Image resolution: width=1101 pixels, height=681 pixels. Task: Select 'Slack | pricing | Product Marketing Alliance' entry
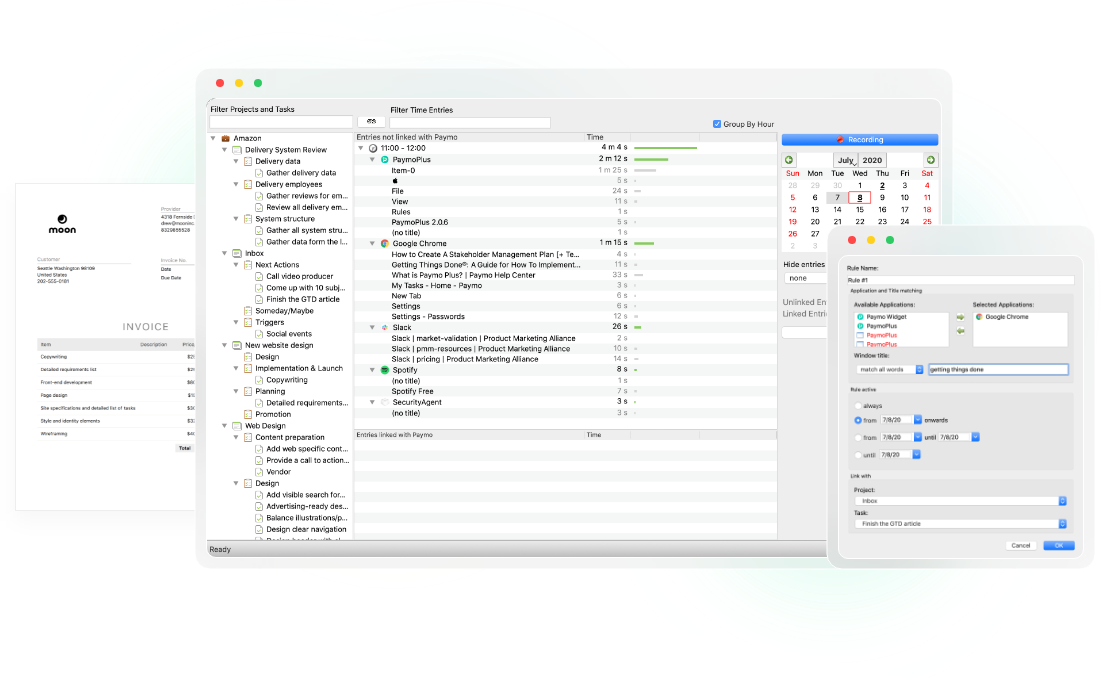465,359
